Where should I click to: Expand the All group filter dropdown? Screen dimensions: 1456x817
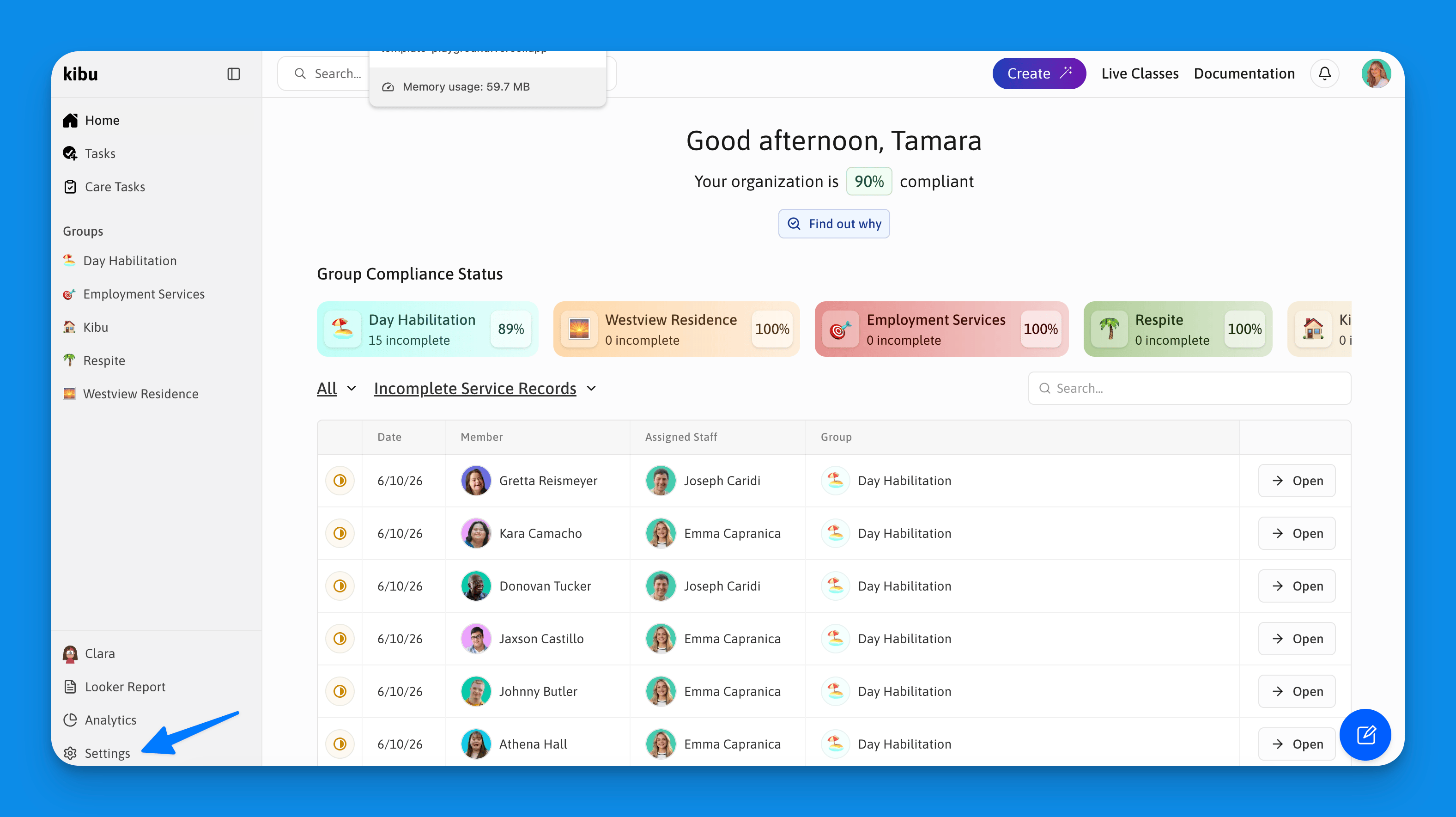(x=337, y=389)
